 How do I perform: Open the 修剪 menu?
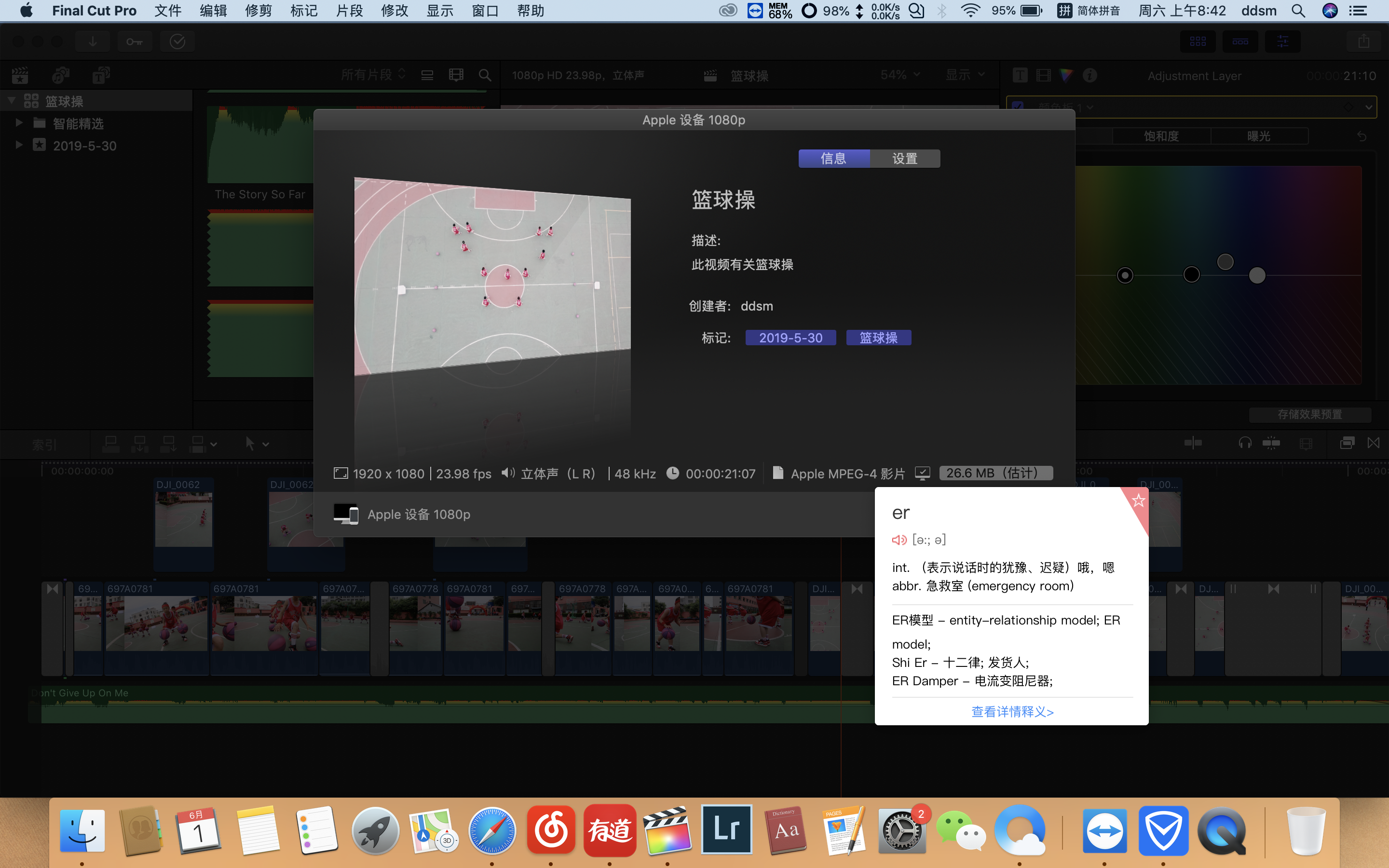click(258, 11)
